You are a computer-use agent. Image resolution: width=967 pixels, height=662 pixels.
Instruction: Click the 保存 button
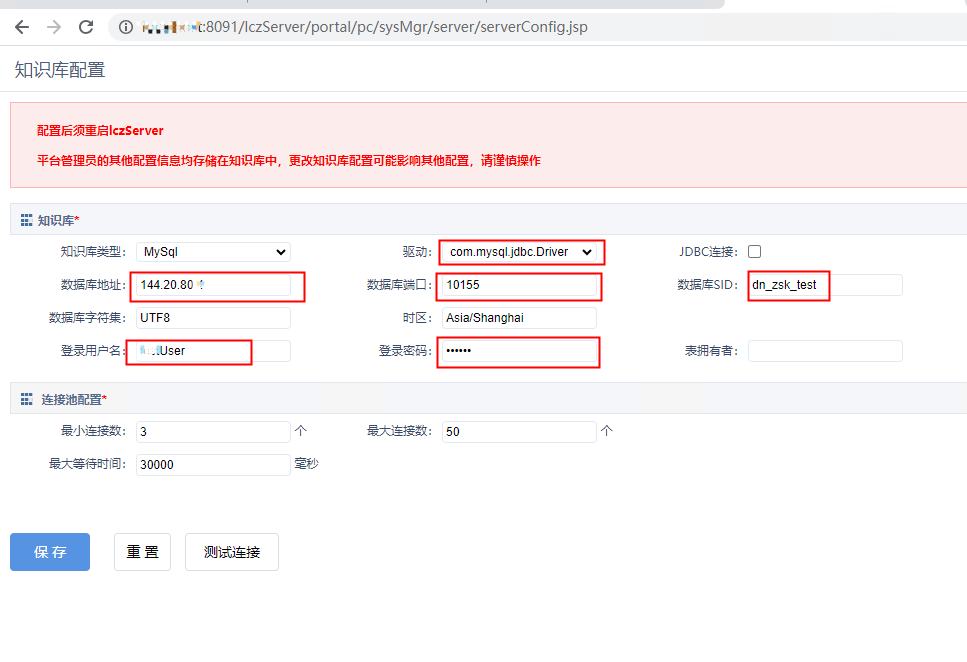pyautogui.click(x=50, y=552)
